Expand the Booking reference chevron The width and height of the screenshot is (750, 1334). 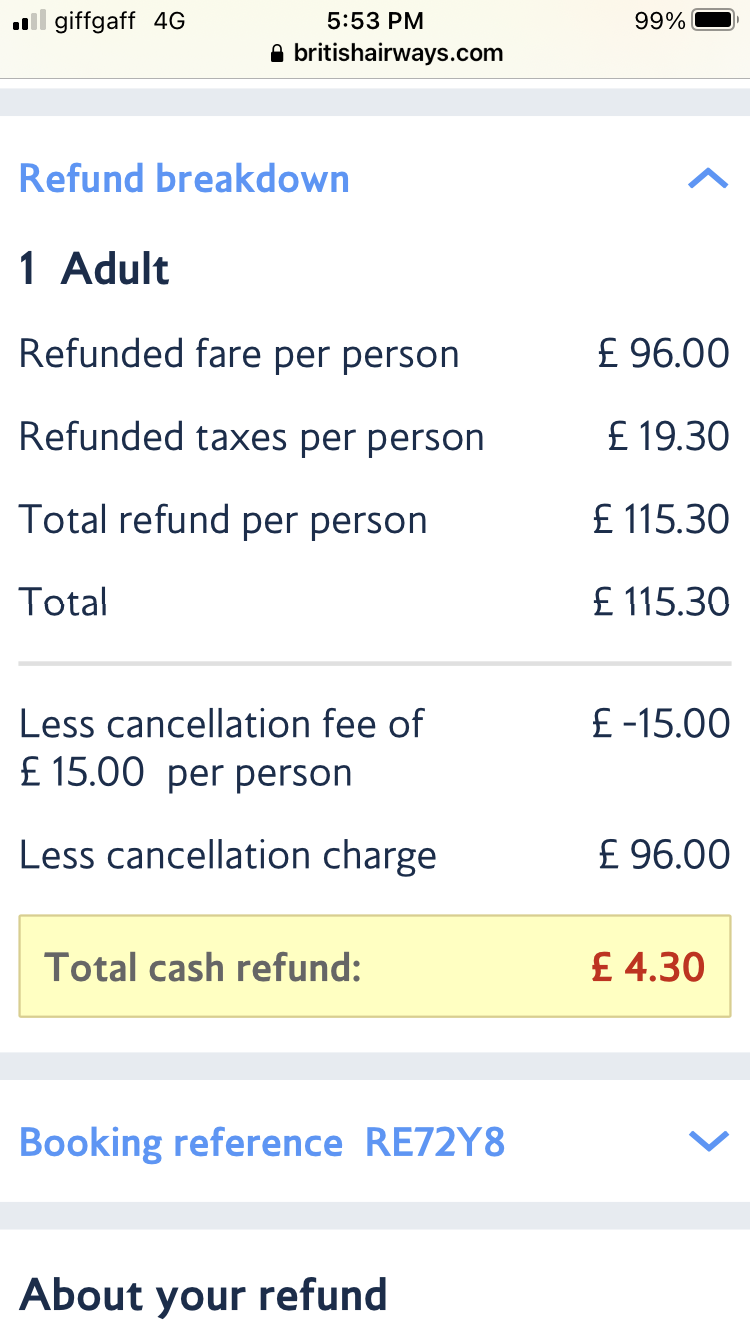pos(708,1141)
